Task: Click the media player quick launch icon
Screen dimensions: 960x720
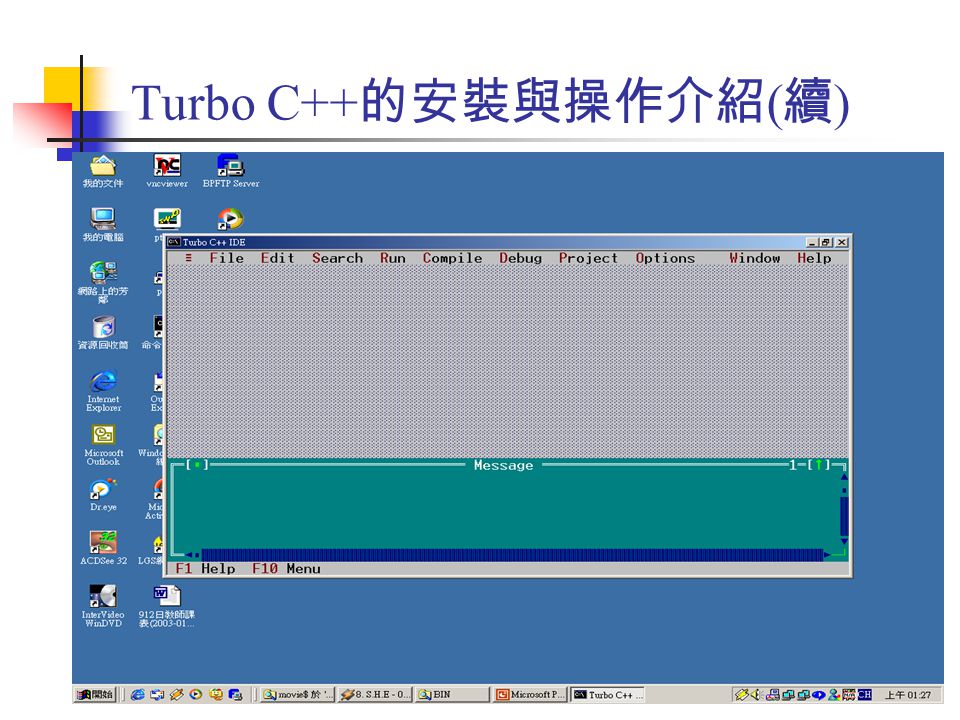Action: pyautogui.click(x=196, y=694)
